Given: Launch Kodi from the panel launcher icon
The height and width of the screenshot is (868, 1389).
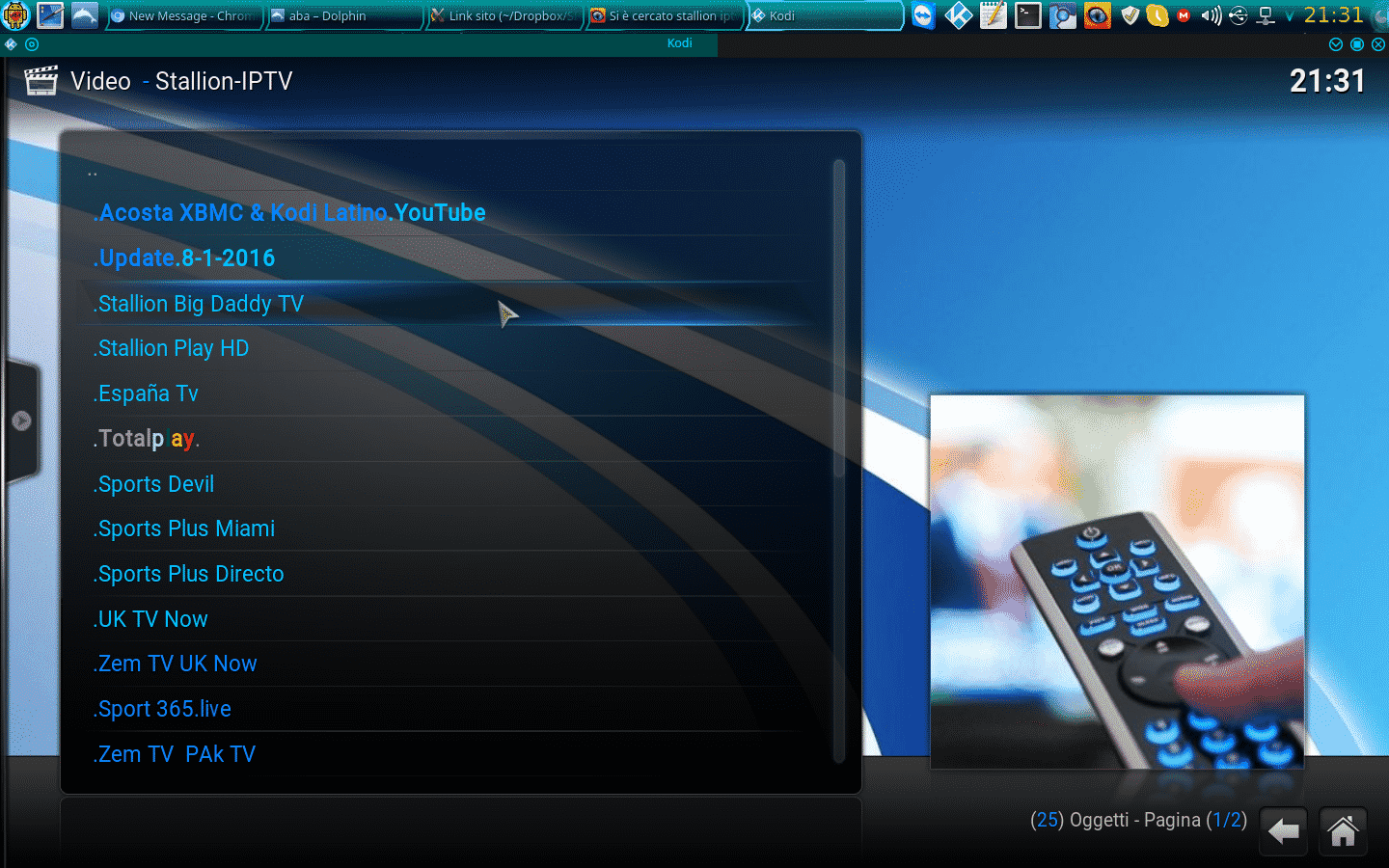Looking at the screenshot, I should 959,15.
